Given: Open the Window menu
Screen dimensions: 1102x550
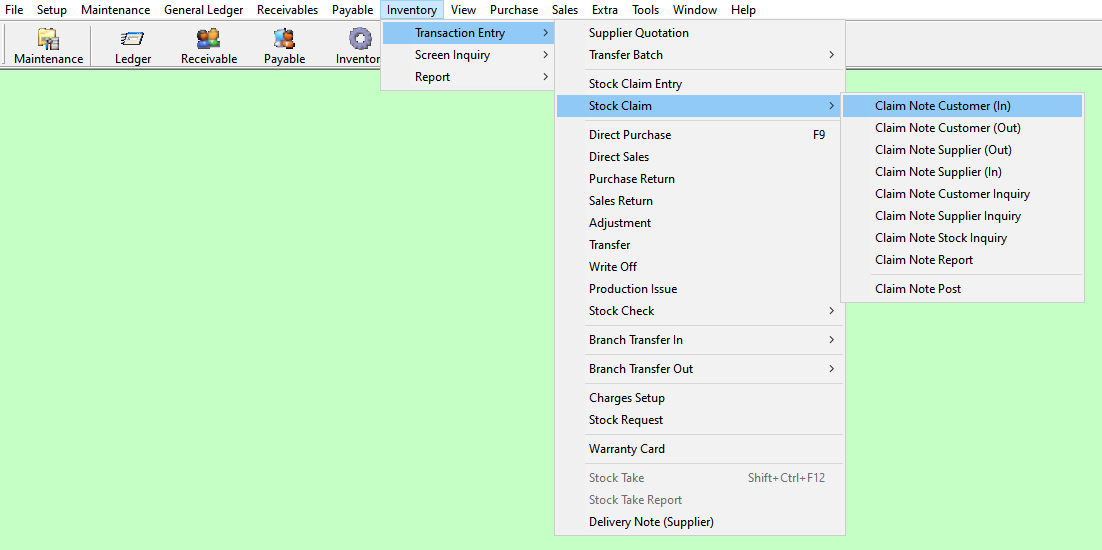Looking at the screenshot, I should 695,10.
